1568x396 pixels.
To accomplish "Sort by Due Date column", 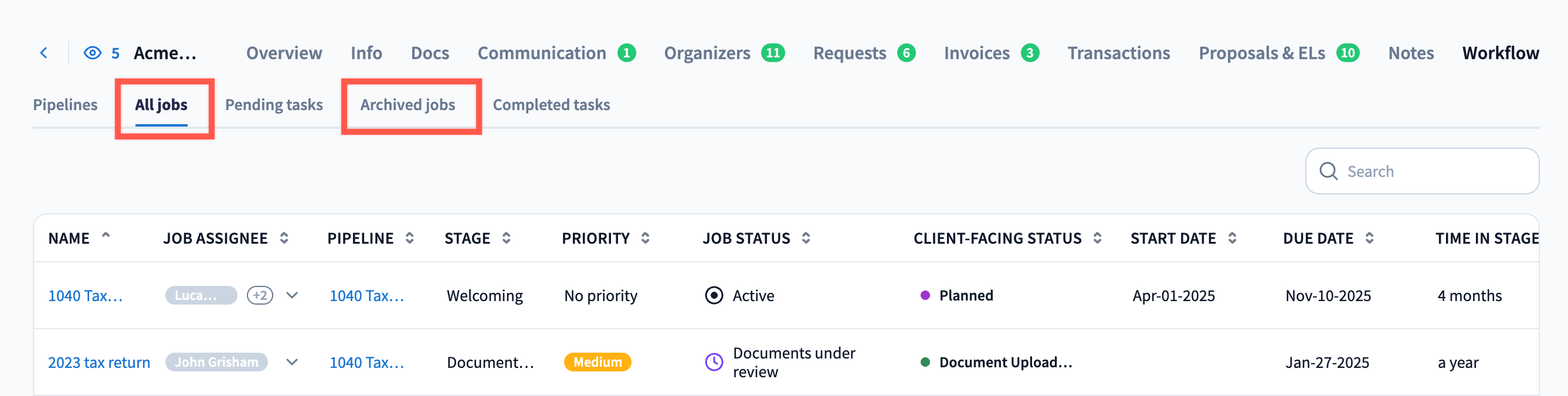I will 1369,238.
